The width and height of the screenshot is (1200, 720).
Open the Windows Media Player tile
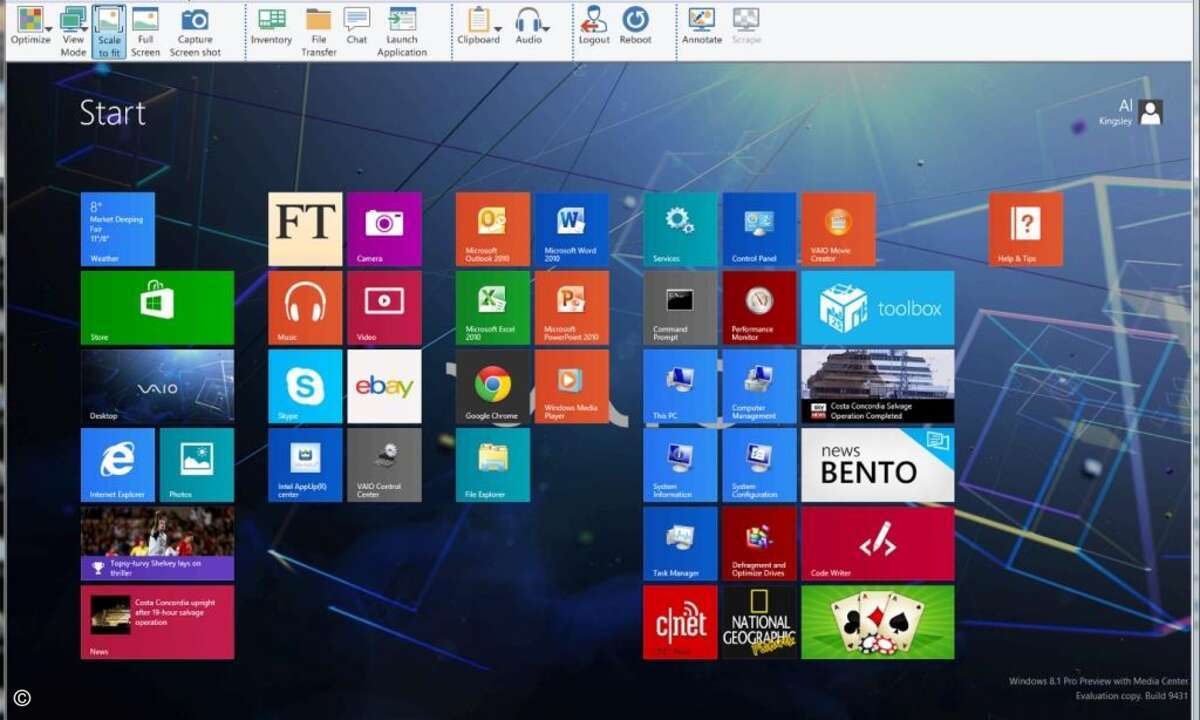pyautogui.click(x=572, y=386)
